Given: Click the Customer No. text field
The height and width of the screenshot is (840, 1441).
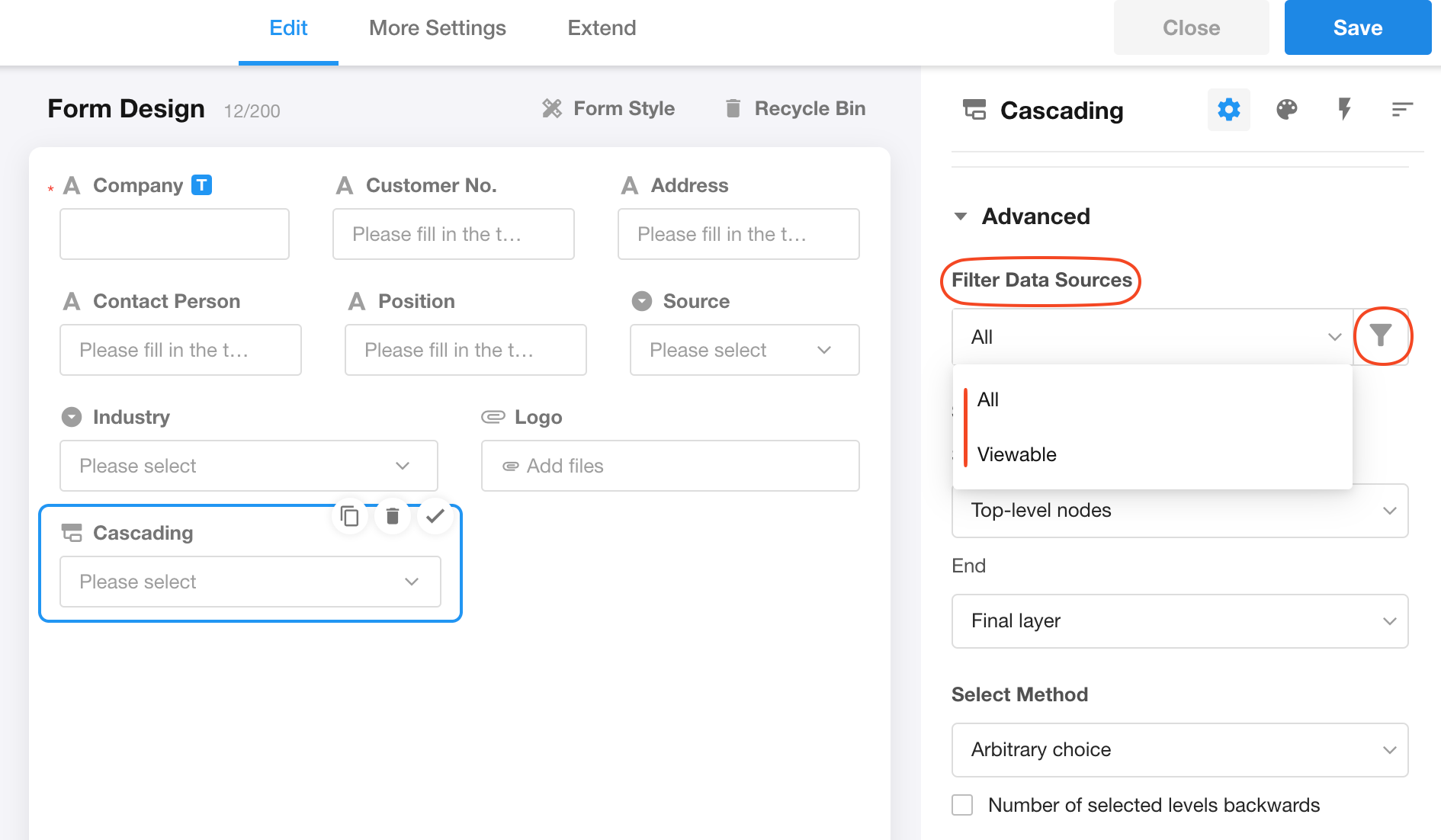Looking at the screenshot, I should pyautogui.click(x=453, y=234).
